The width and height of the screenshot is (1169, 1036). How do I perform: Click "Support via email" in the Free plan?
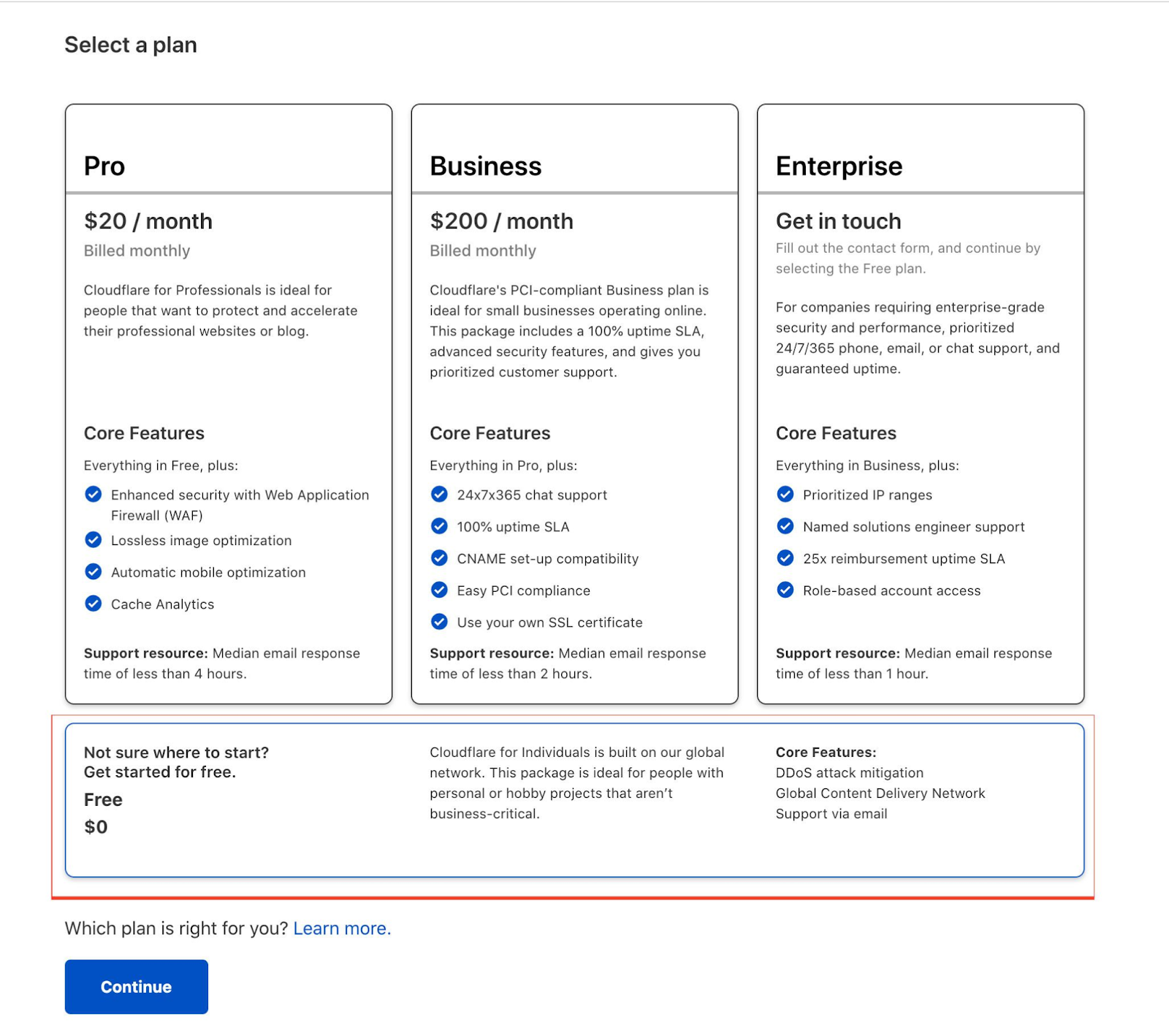[831, 814]
